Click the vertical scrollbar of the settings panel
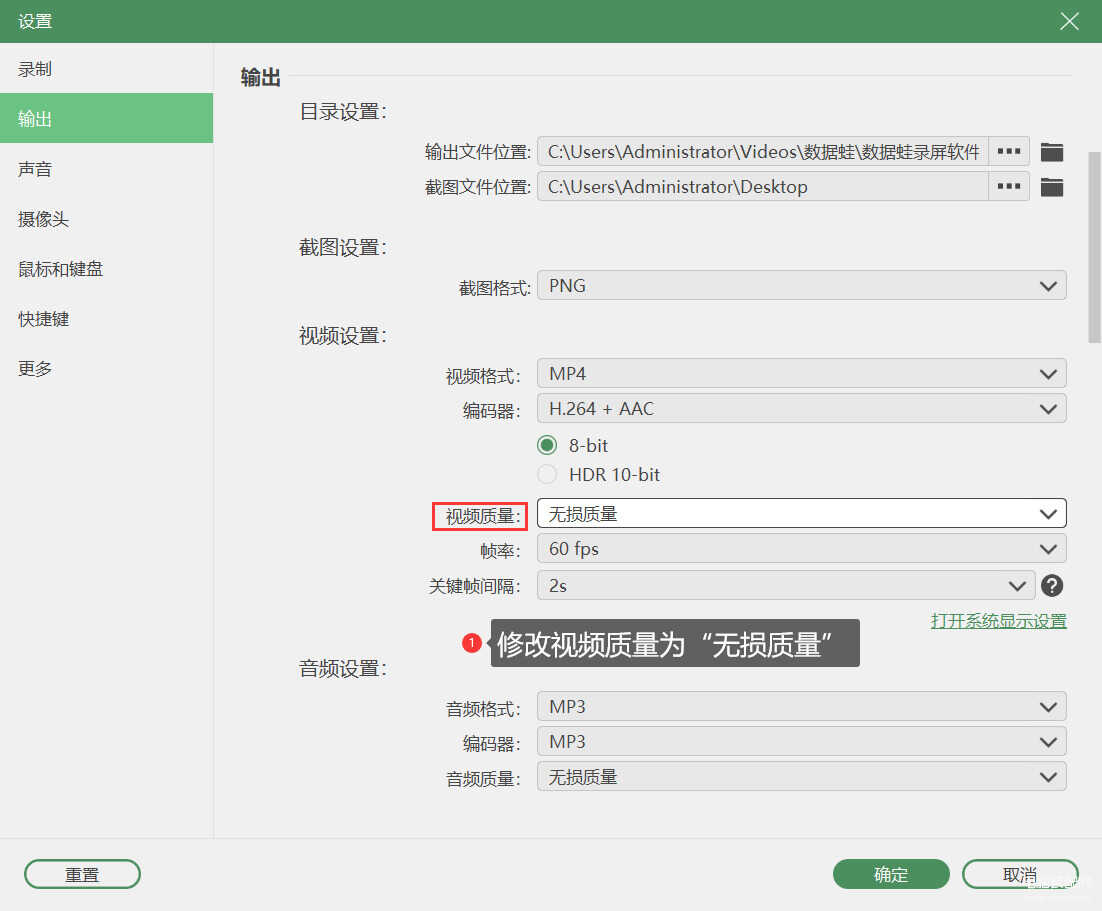1102x911 pixels. point(1094,246)
